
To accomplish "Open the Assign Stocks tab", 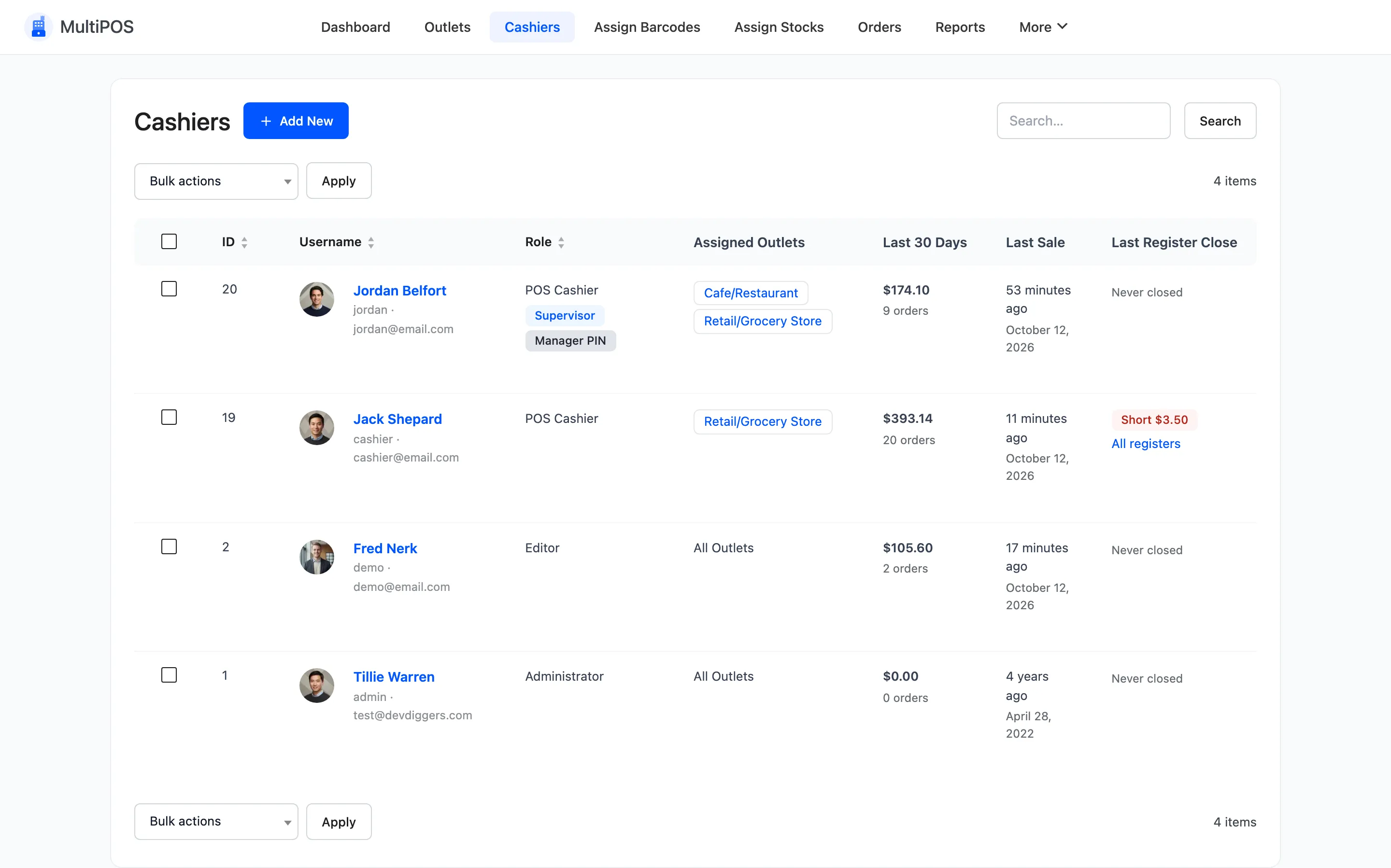I will pyautogui.click(x=779, y=27).
